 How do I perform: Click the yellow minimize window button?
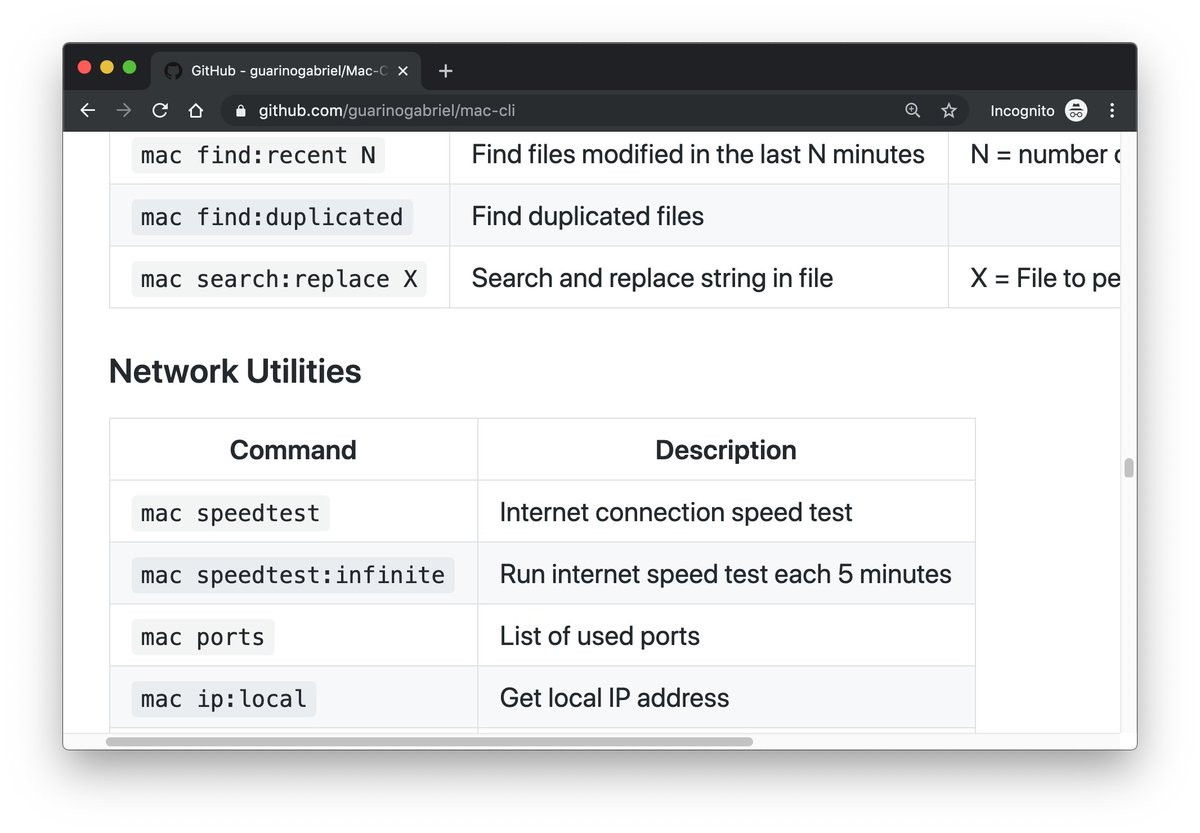(x=107, y=67)
